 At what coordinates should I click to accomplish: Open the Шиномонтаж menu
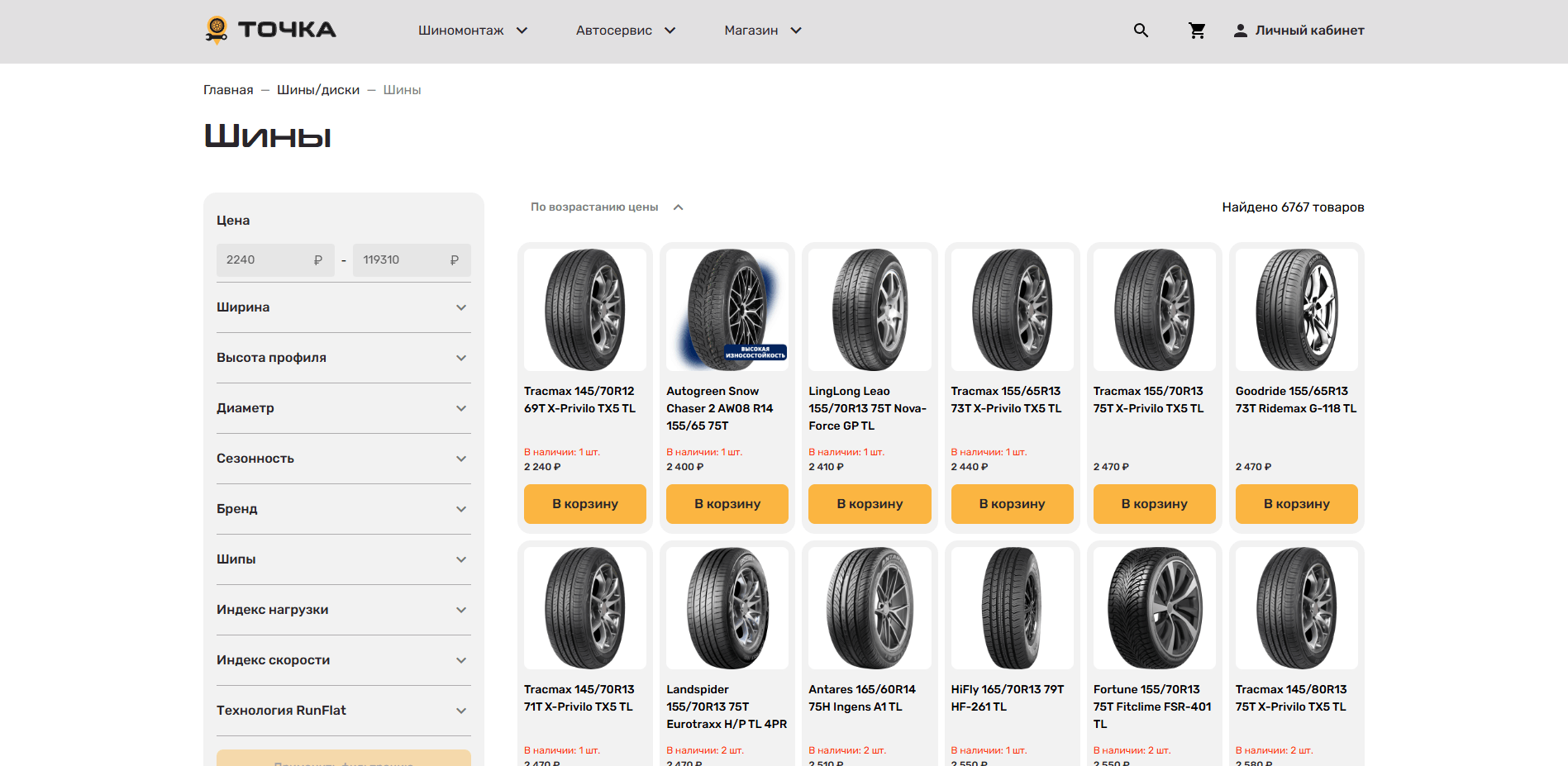point(460,31)
